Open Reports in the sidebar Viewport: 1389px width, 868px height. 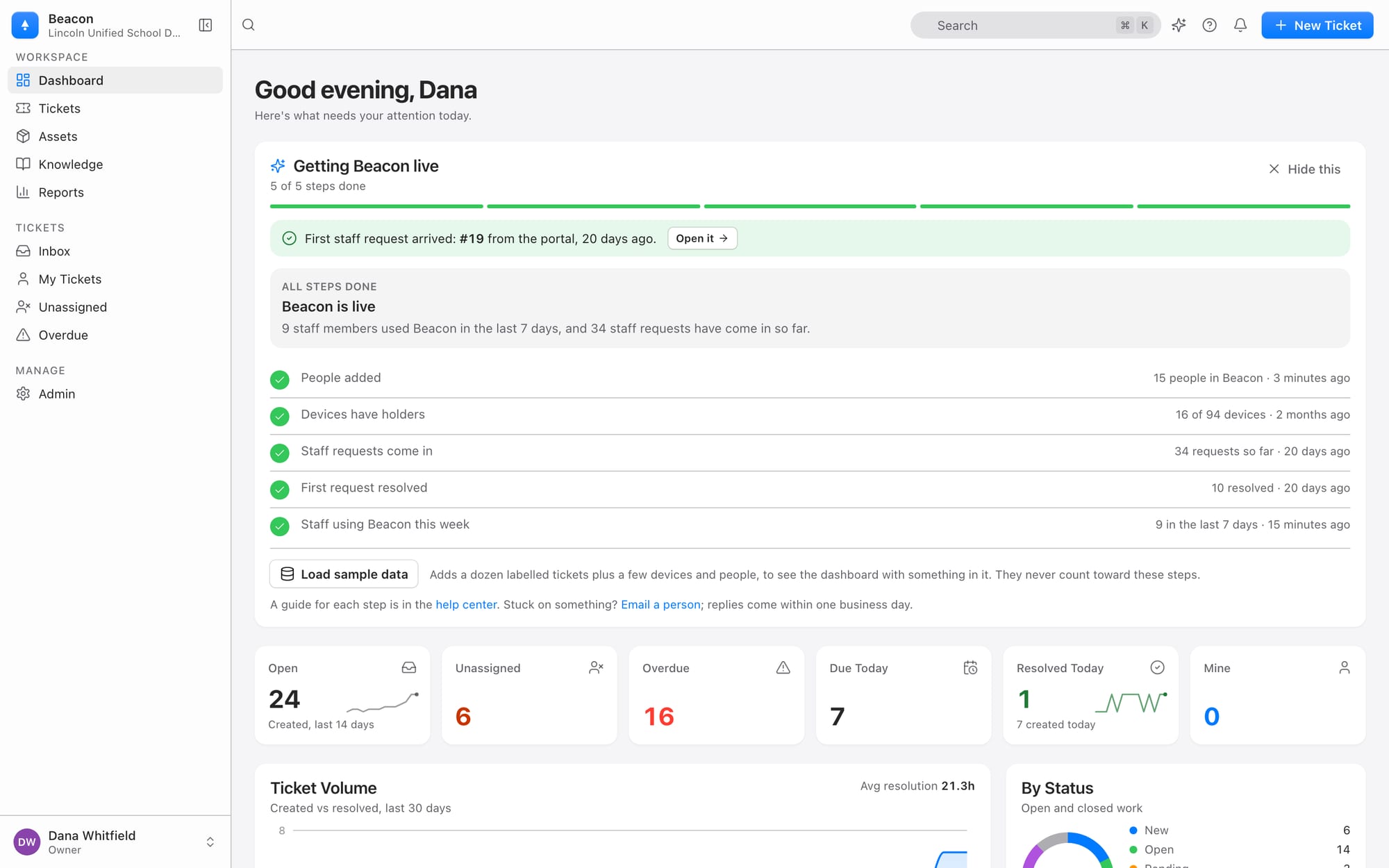(115, 192)
